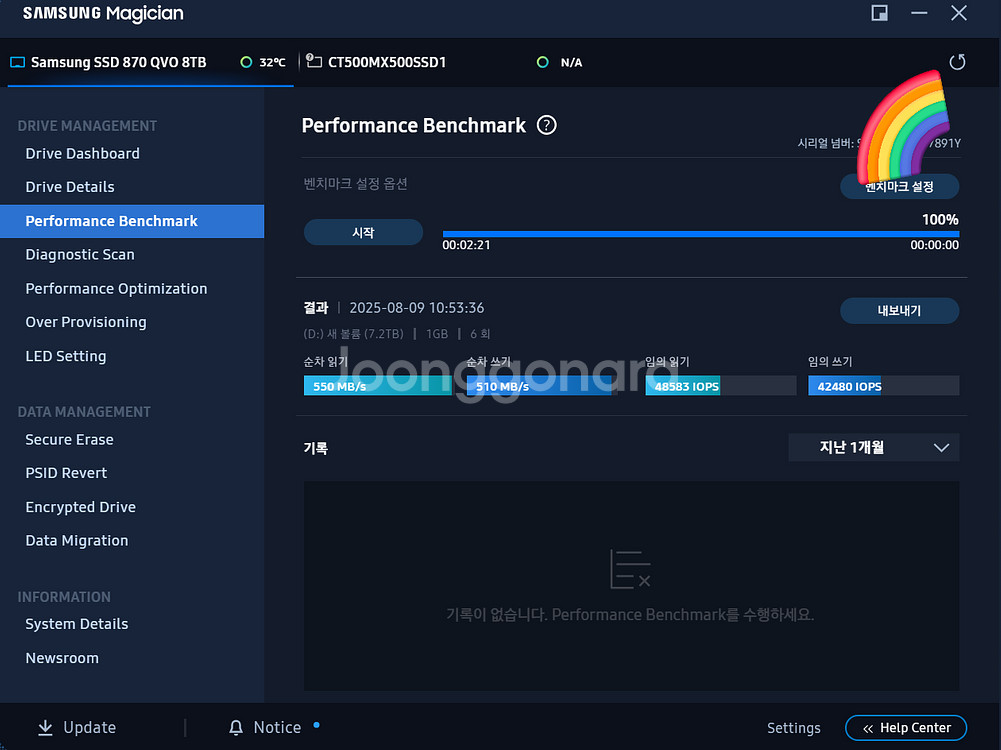Open Drive Dashboard
1001x750 pixels.
pos(82,153)
